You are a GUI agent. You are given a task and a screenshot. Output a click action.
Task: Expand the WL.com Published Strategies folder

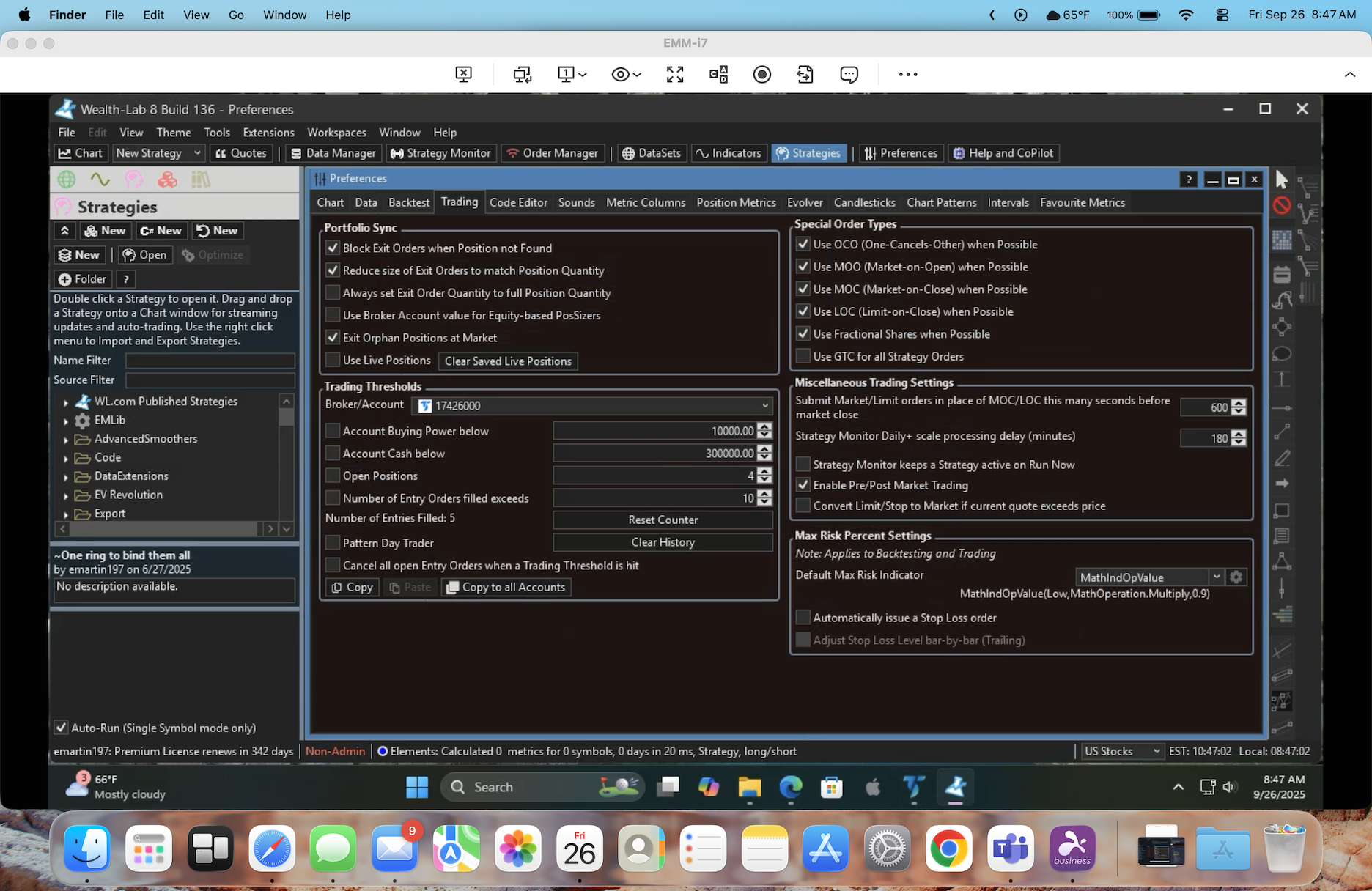click(x=66, y=402)
